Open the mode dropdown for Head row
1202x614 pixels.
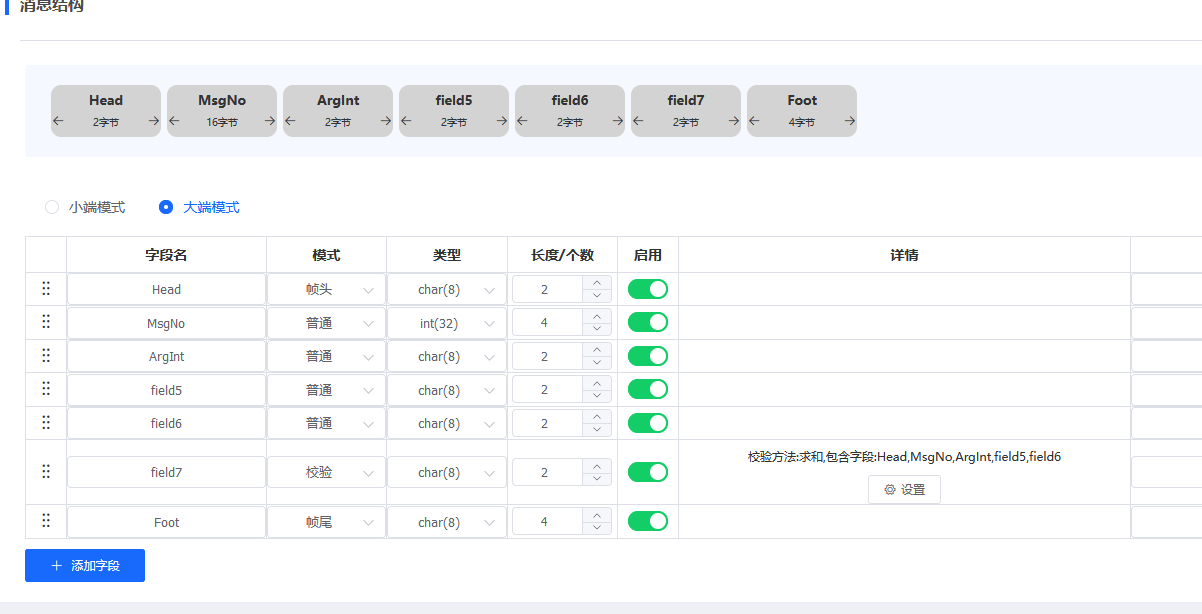[x=326, y=290]
